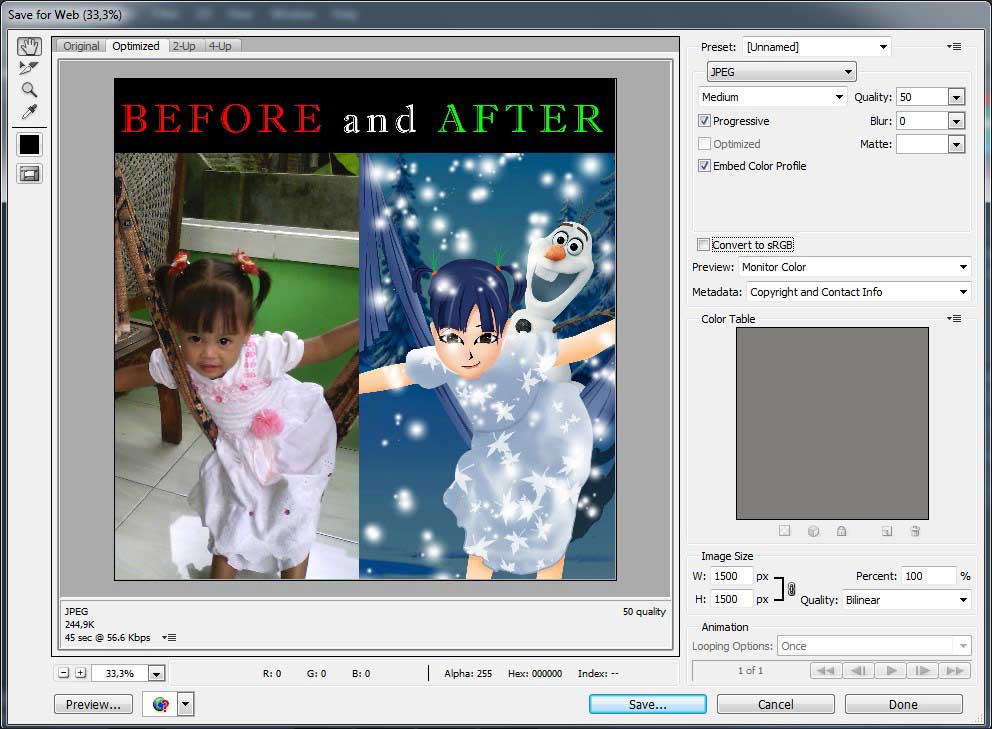Click the image width input field
This screenshot has width=992, height=729.
tap(731, 576)
